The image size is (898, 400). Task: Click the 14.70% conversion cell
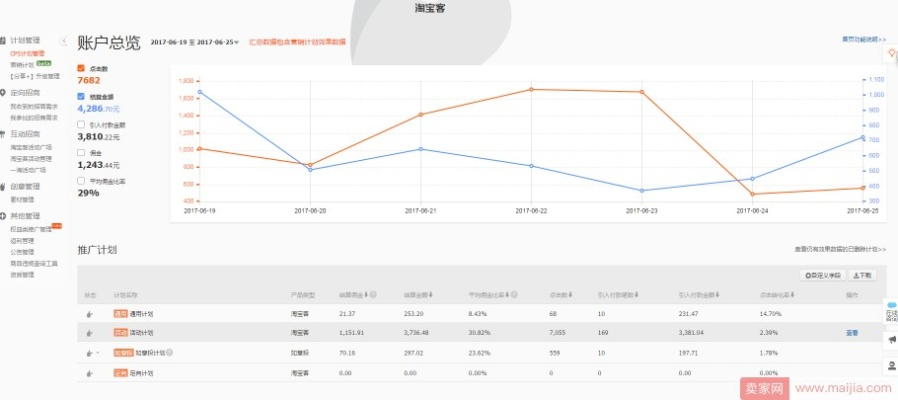tap(769, 314)
